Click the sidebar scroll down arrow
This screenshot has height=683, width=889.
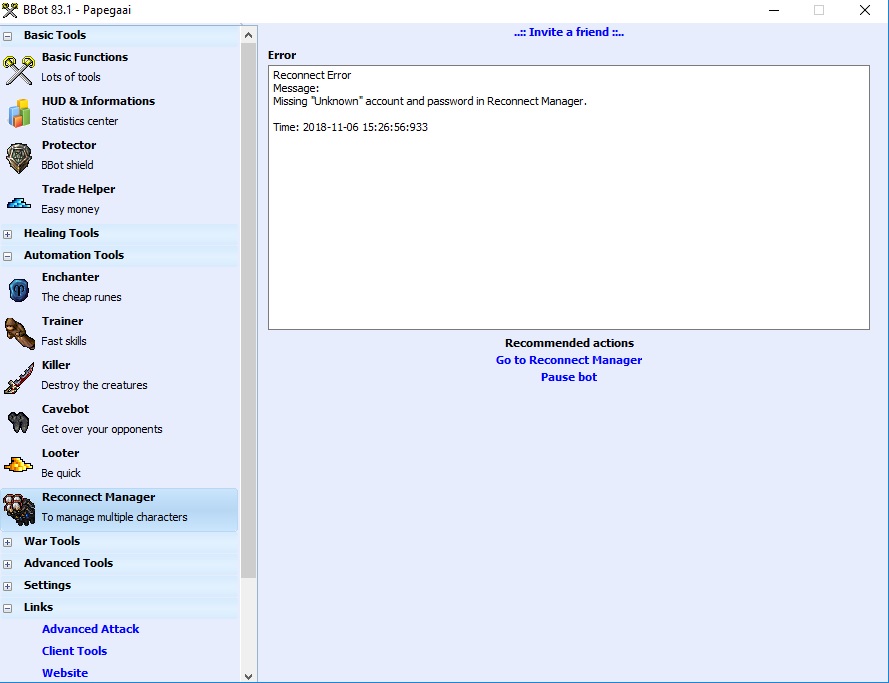tap(249, 676)
